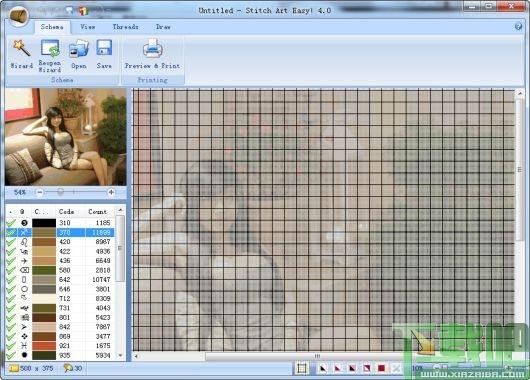Click thread list scroll up arrow
Screen dimensions: 530x380
point(120,210)
